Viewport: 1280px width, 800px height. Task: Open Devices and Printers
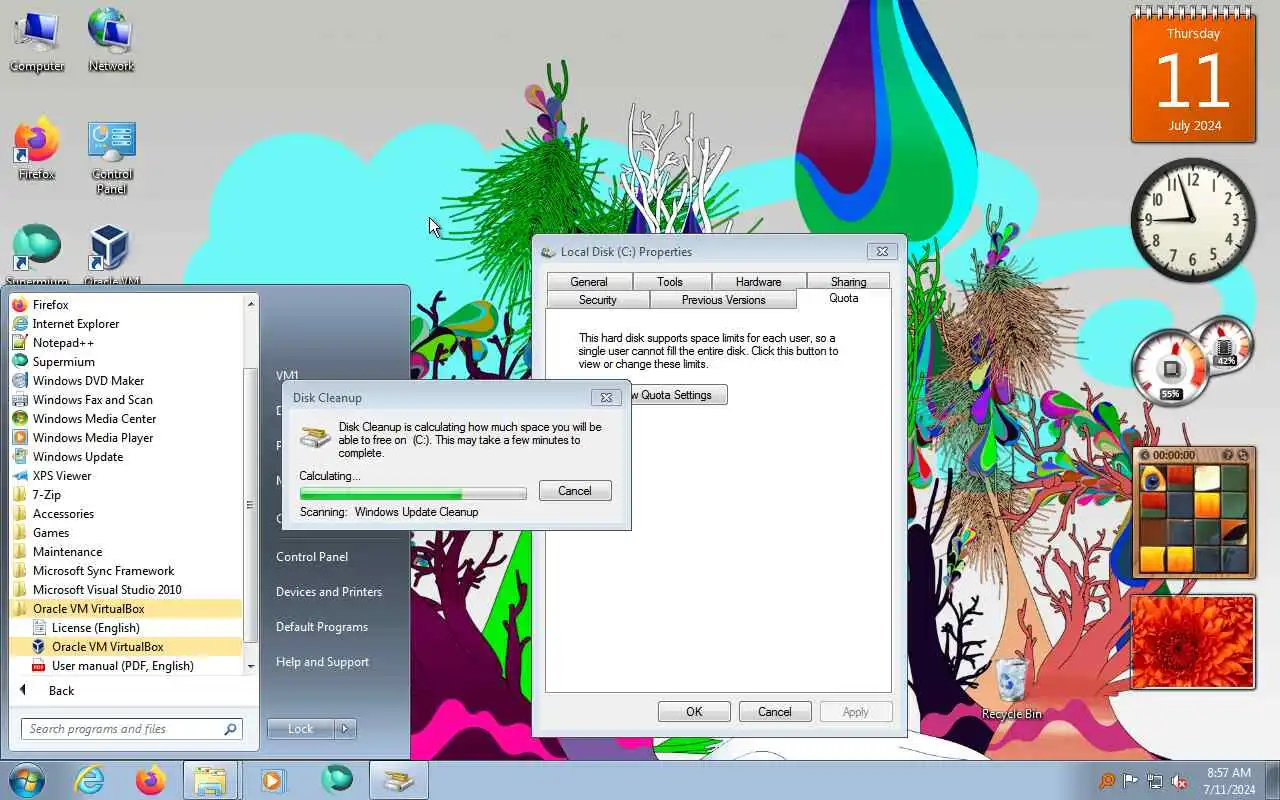[329, 592]
